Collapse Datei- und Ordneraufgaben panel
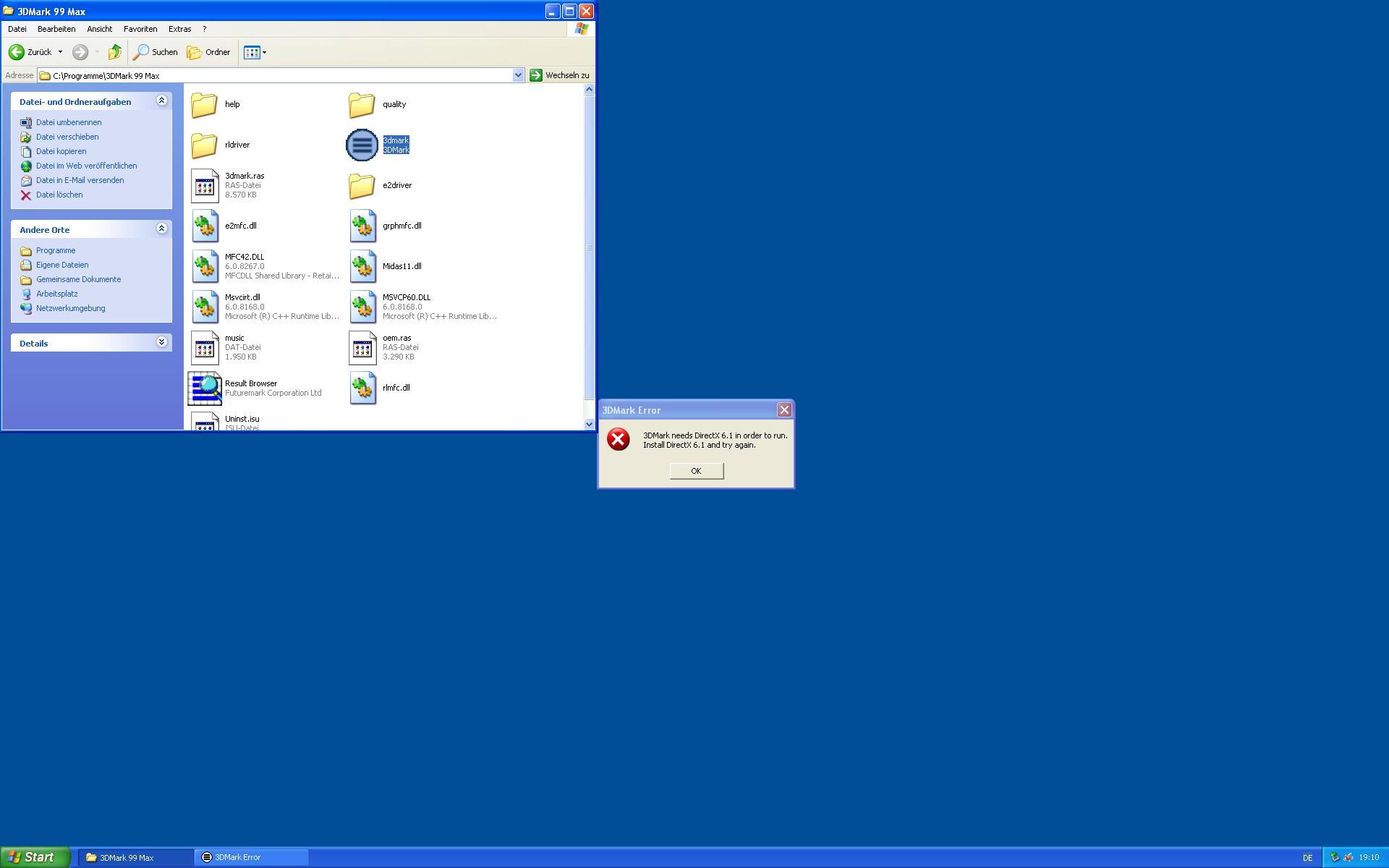Viewport: 1389px width, 868px height. point(161,101)
